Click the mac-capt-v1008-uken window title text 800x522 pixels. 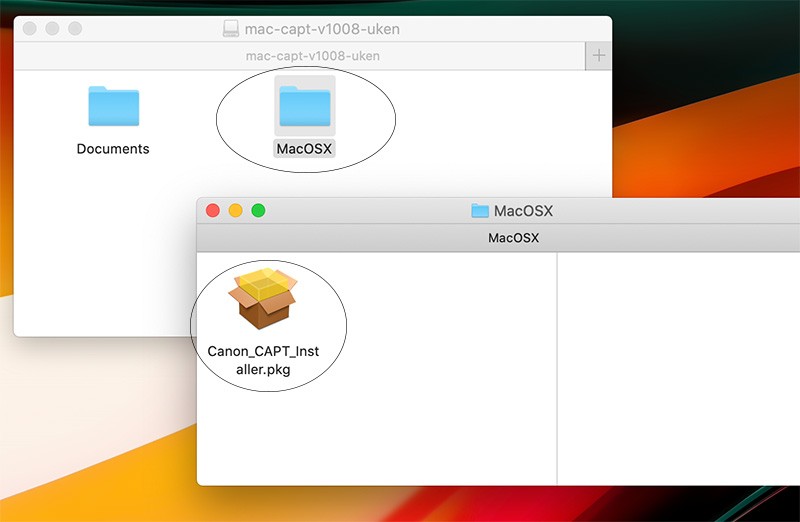tap(322, 29)
